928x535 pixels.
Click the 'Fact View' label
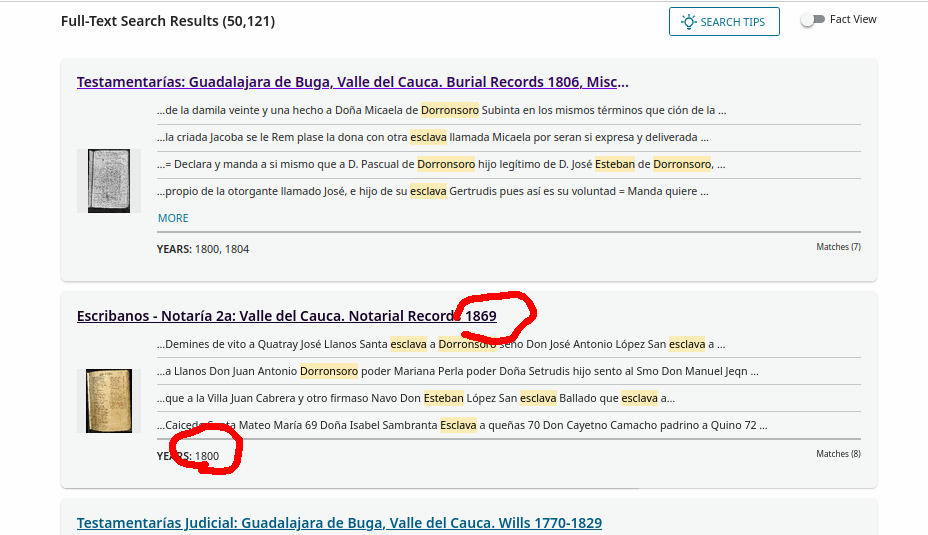[853, 20]
